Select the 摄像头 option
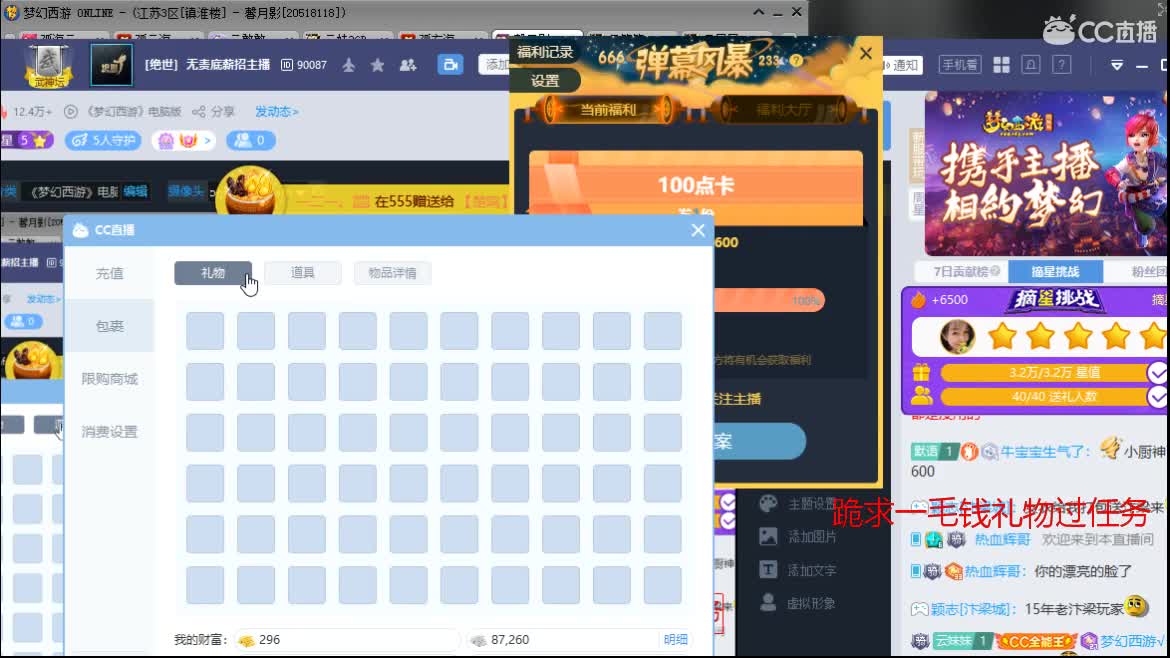This screenshot has width=1170, height=658. pyautogui.click(x=186, y=191)
